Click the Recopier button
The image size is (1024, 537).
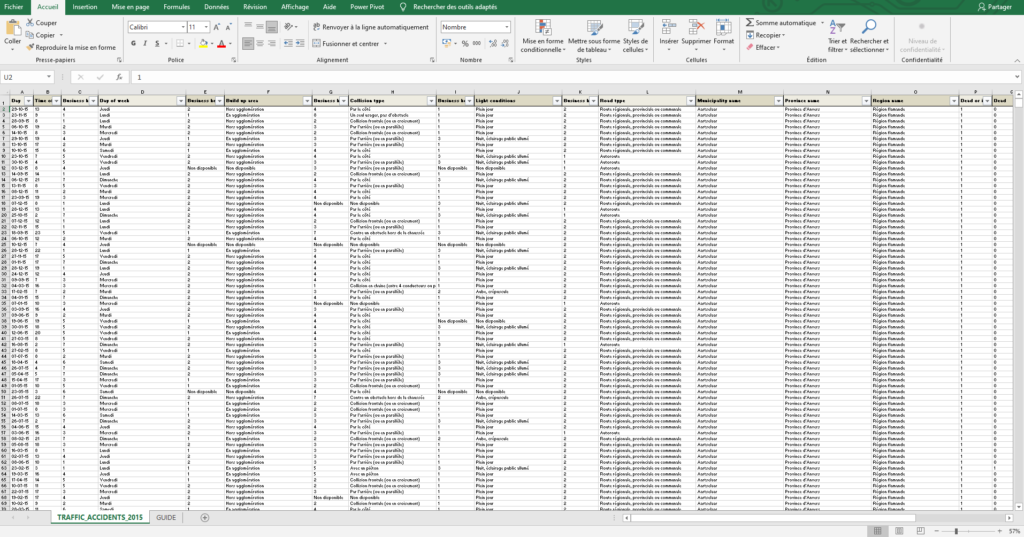coord(764,35)
